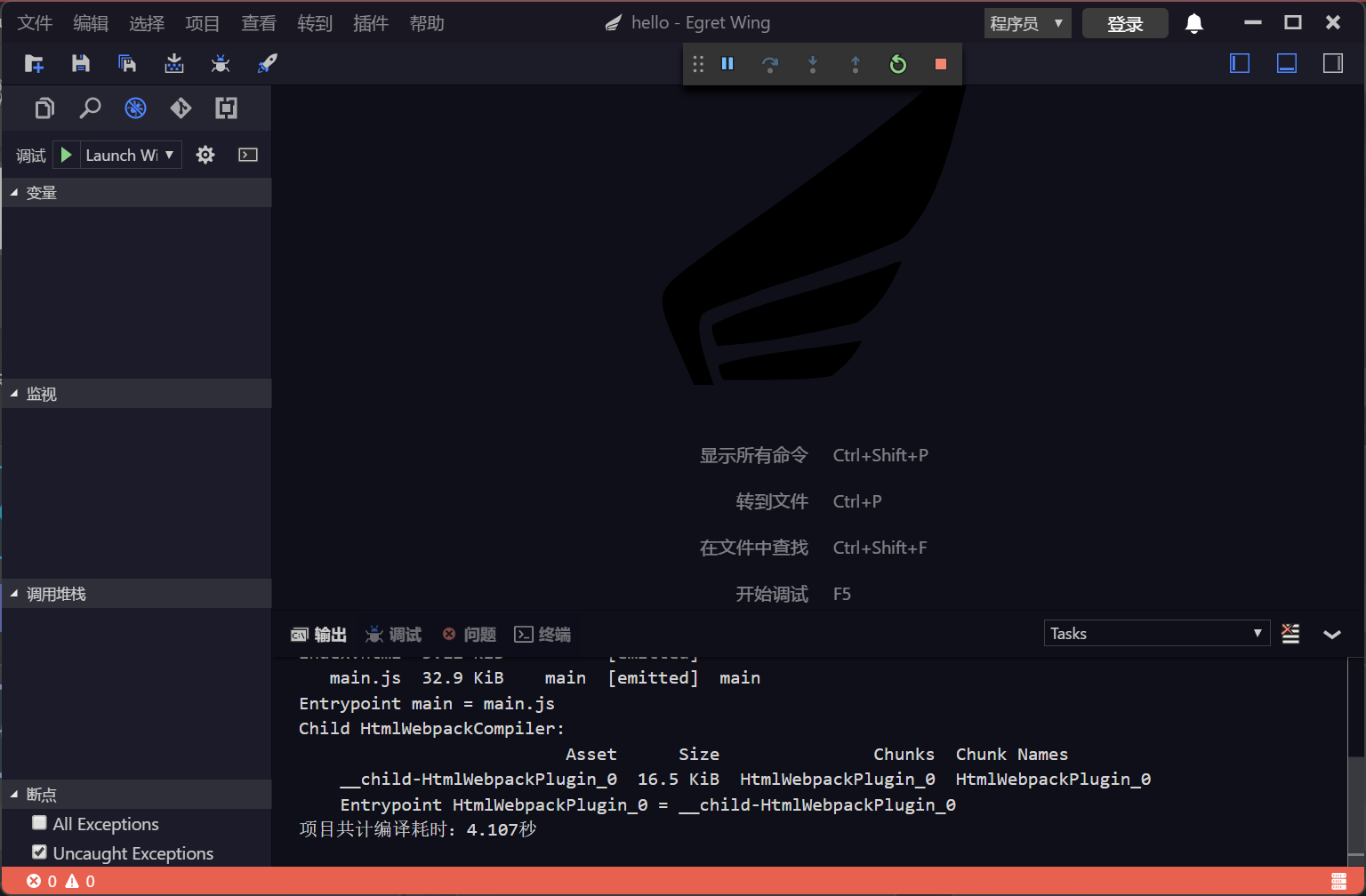Uncheck the Uncaught Exceptions checkbox

(x=39, y=852)
